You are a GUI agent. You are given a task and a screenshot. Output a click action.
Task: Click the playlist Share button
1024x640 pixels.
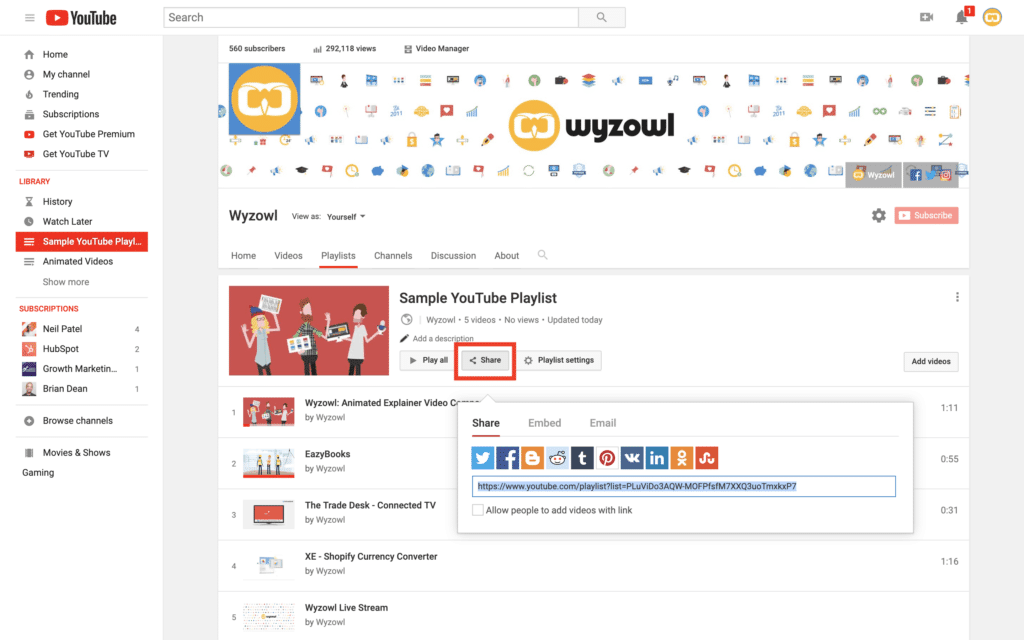485,360
